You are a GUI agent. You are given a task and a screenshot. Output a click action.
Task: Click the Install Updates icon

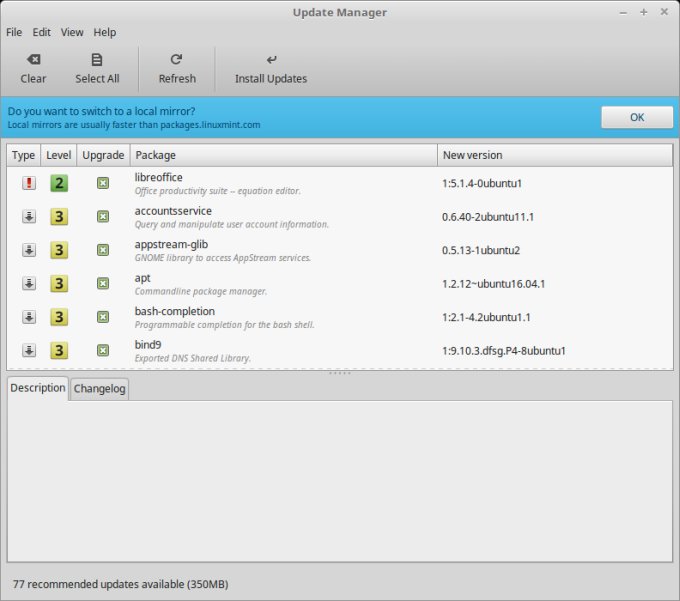[x=271, y=60]
